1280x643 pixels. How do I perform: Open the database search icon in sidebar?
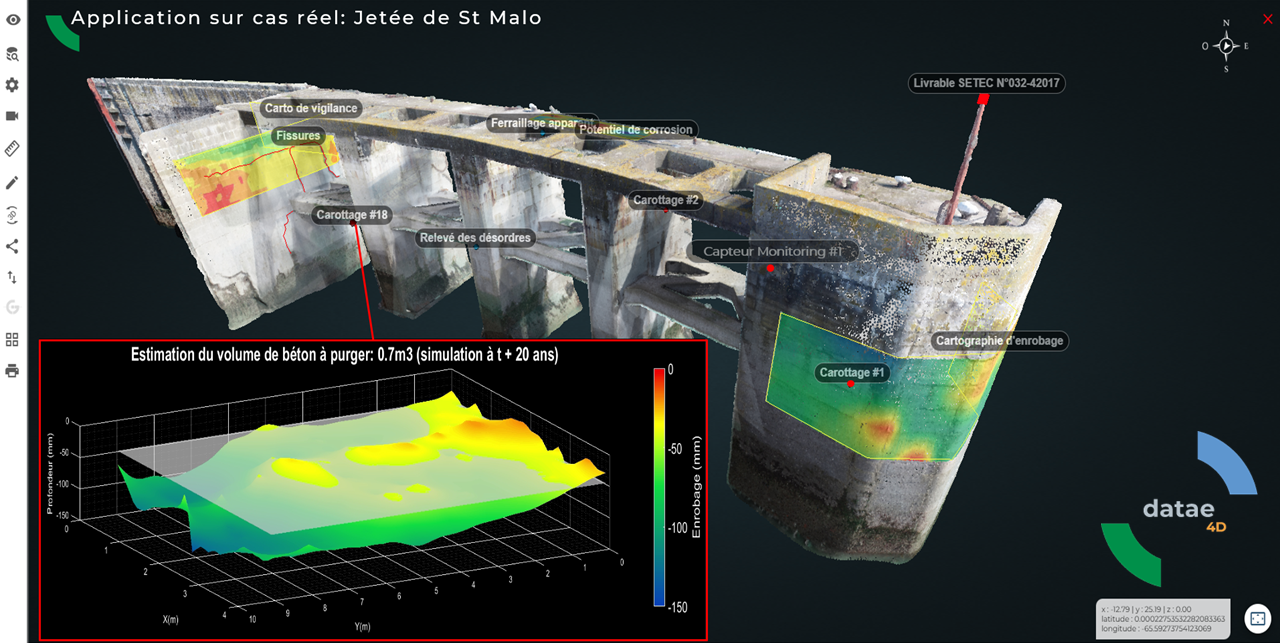tap(13, 53)
